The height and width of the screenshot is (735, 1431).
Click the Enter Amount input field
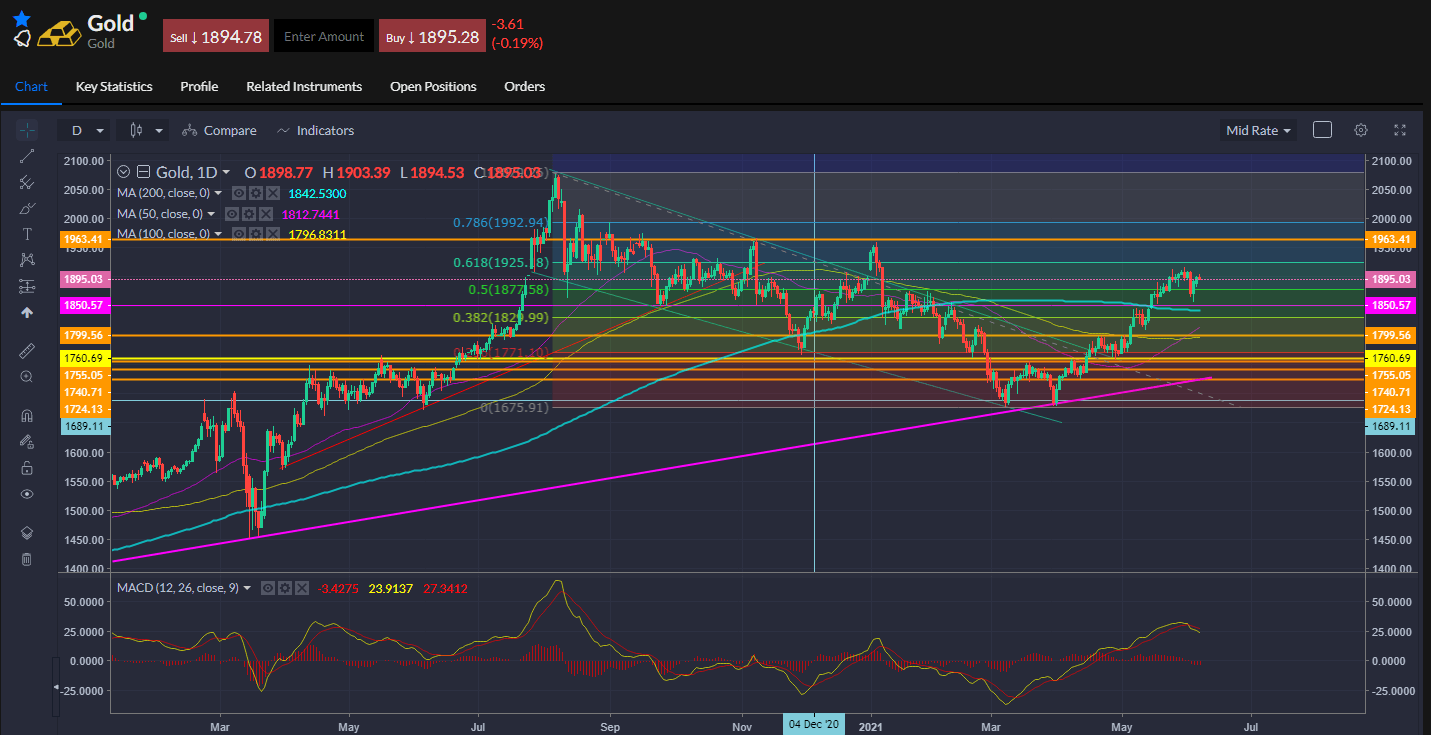click(x=324, y=36)
